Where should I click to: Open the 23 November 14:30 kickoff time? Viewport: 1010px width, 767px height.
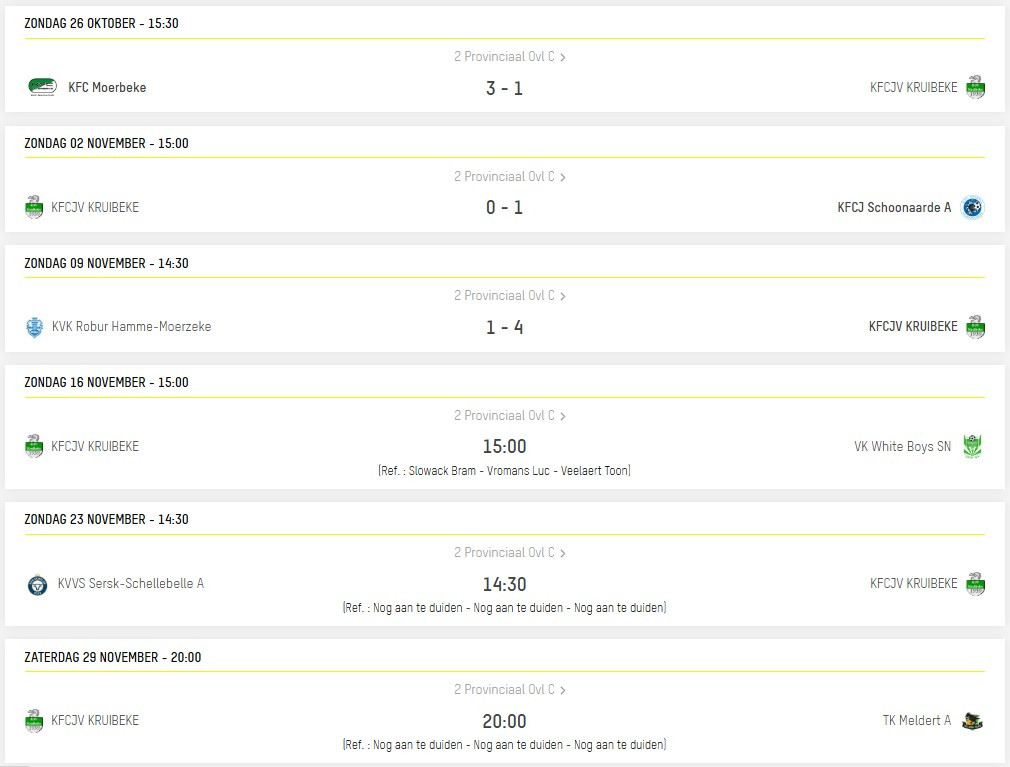504,584
